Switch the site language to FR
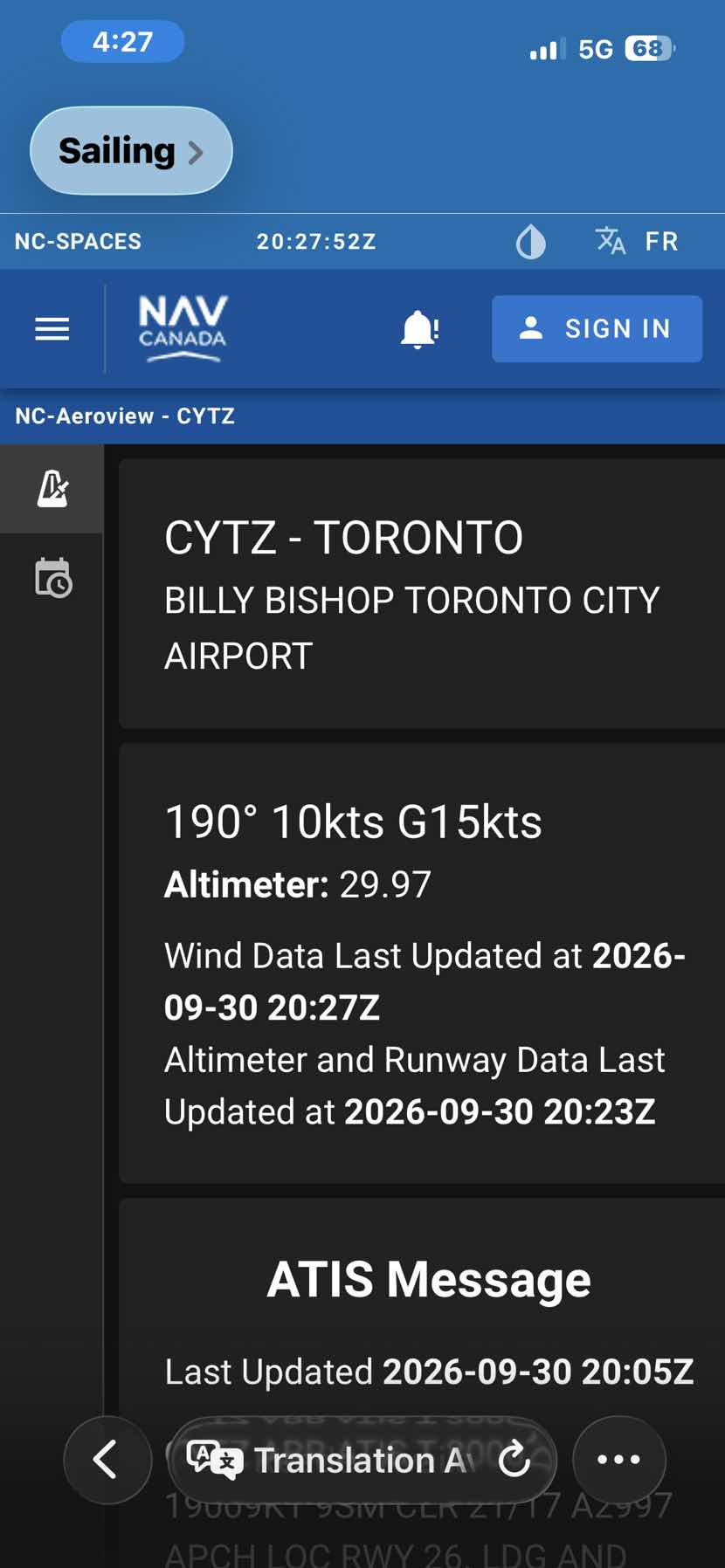 (x=661, y=242)
